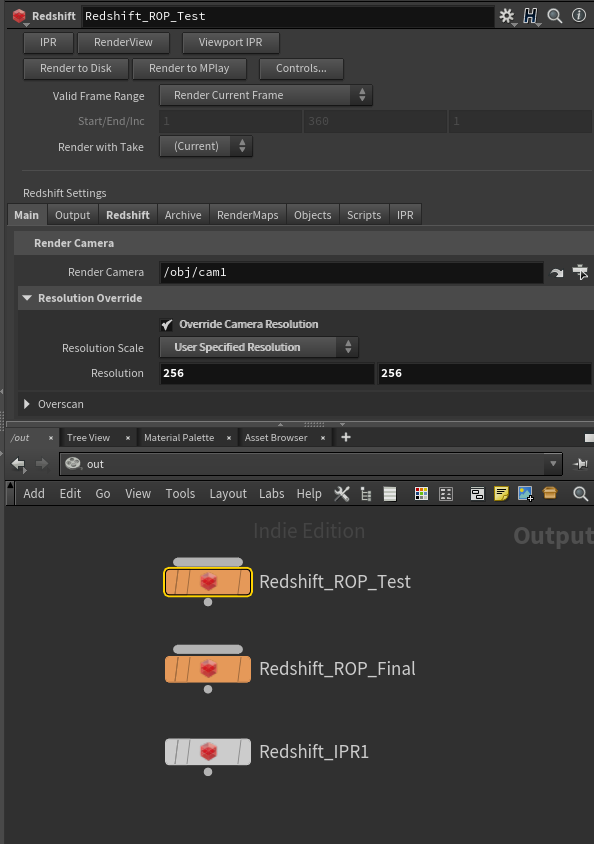Screen dimensions: 594x844
Task: Click the network box icon
Action: click(477, 494)
